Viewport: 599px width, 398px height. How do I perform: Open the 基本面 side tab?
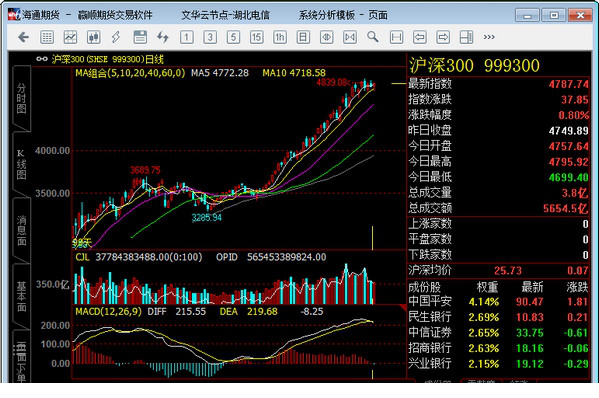[21, 296]
